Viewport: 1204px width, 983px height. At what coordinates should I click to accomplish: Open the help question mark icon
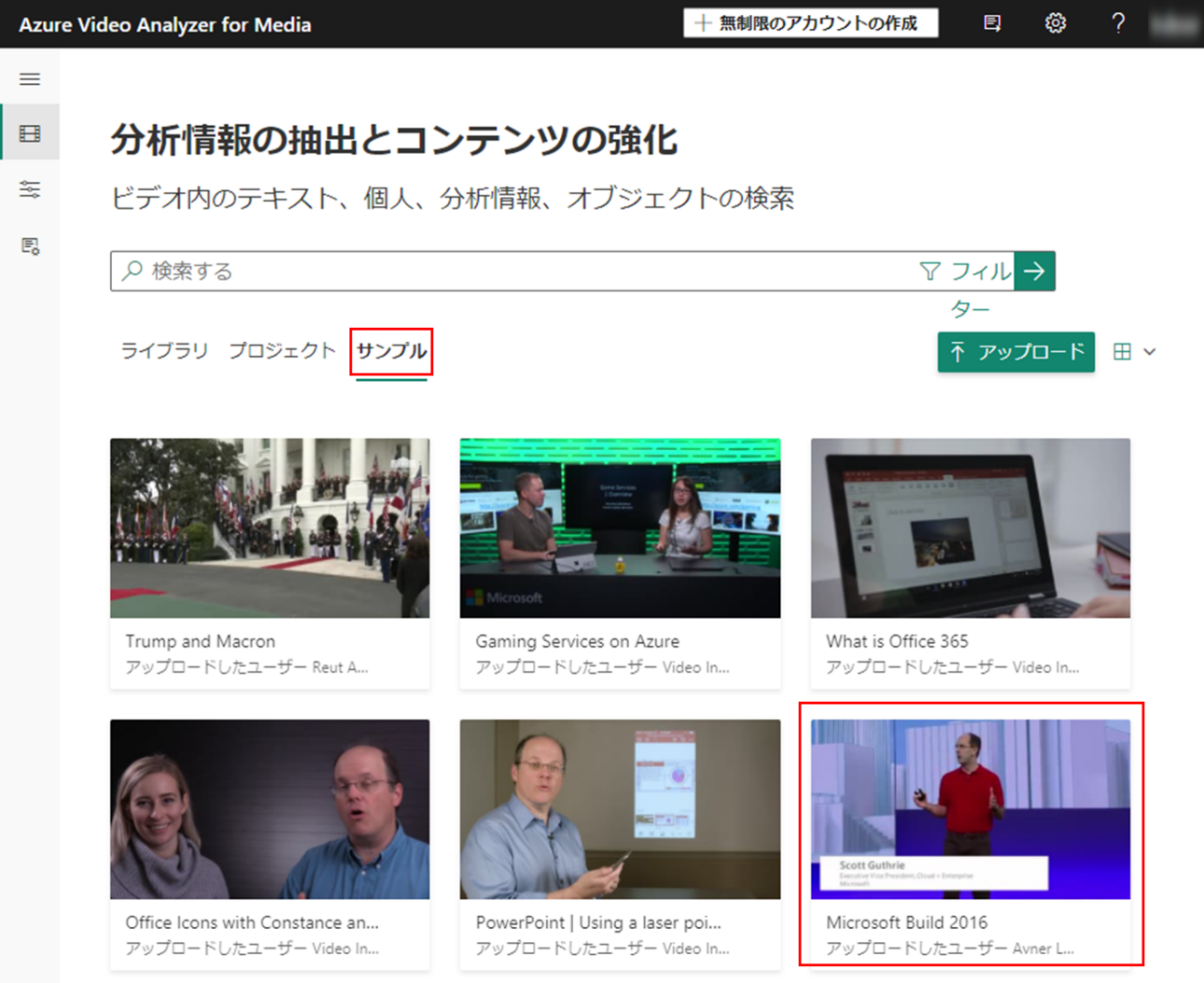[x=1118, y=23]
